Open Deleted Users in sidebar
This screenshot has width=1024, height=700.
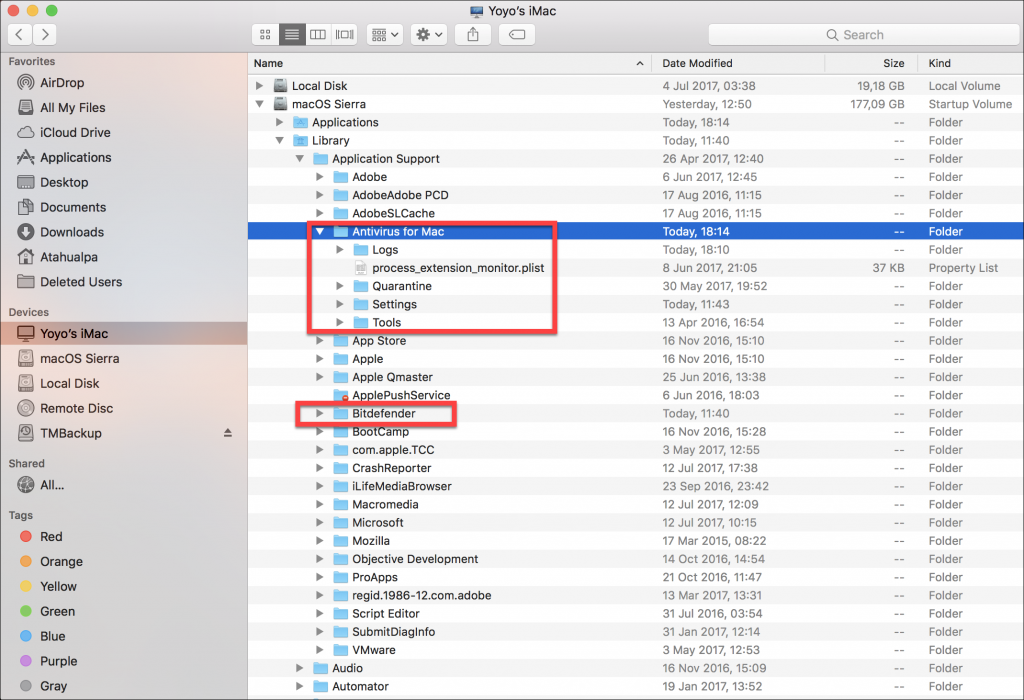(x=81, y=281)
